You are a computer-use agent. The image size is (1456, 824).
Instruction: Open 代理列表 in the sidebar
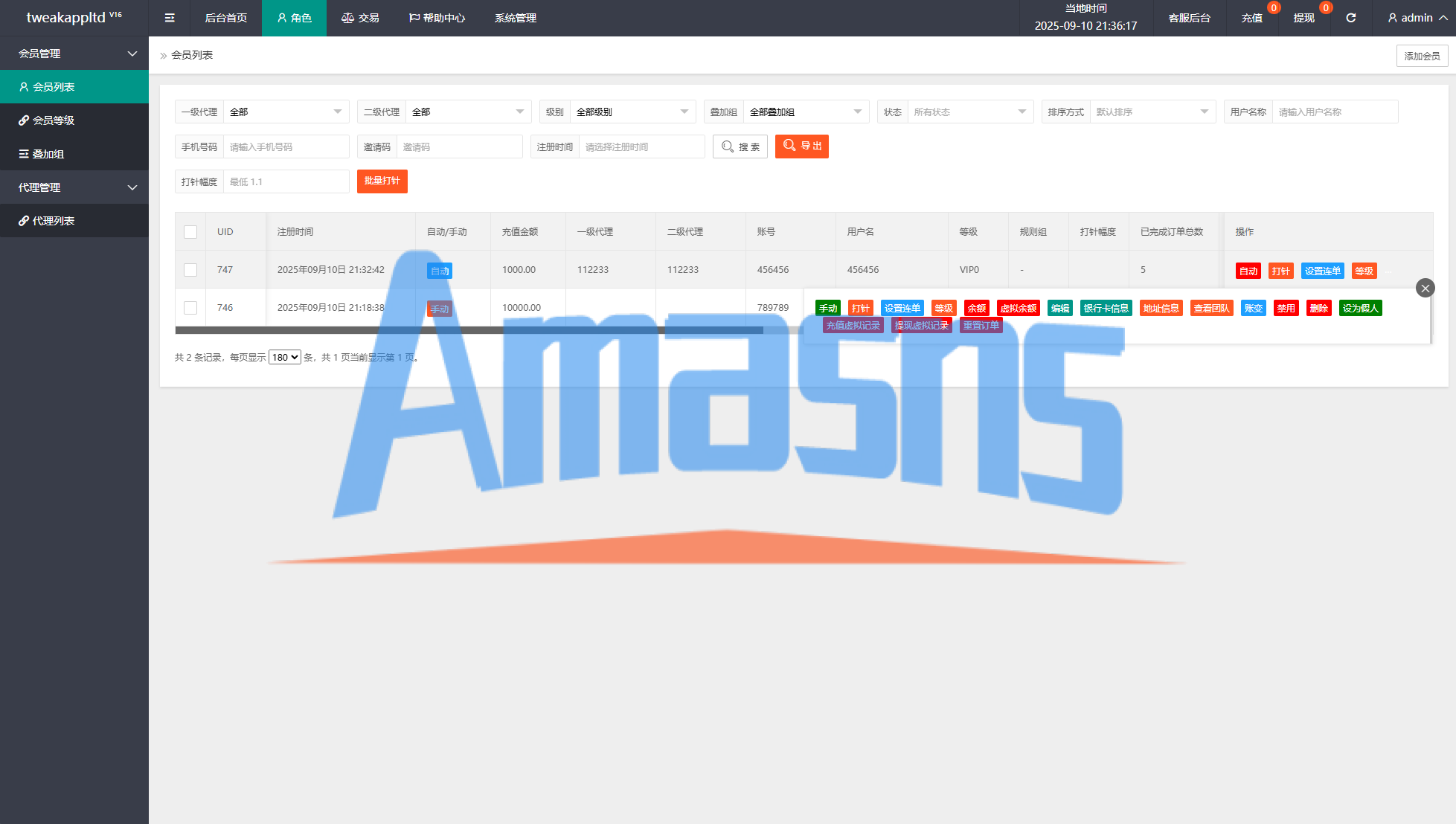pyautogui.click(x=53, y=221)
